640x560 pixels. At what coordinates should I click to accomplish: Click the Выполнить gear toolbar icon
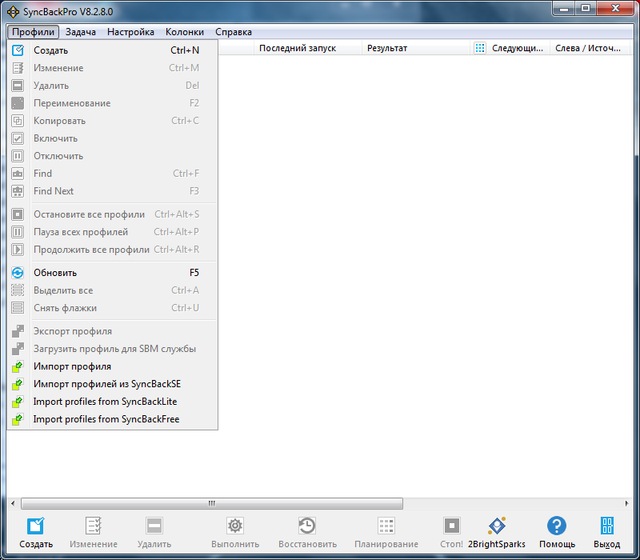click(x=235, y=526)
